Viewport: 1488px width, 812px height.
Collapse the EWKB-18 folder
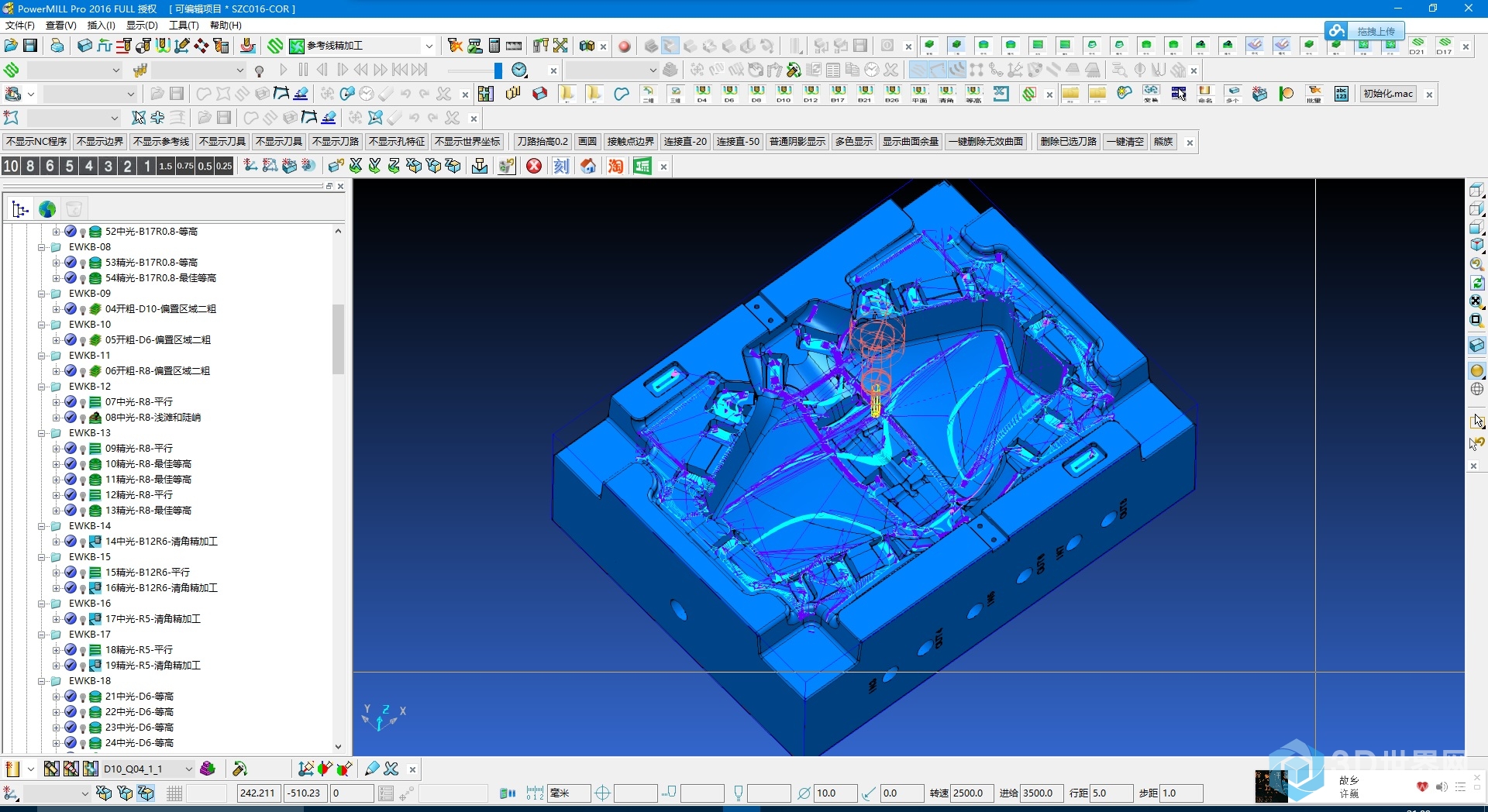(x=43, y=681)
